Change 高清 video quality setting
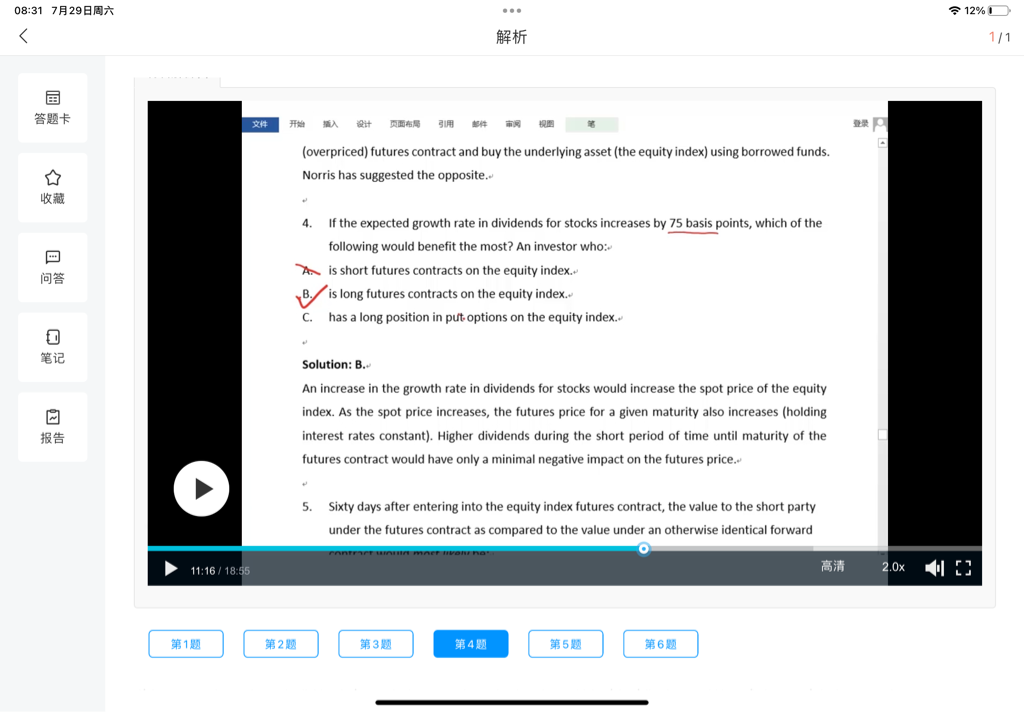The width and height of the screenshot is (1024, 712). (832, 567)
